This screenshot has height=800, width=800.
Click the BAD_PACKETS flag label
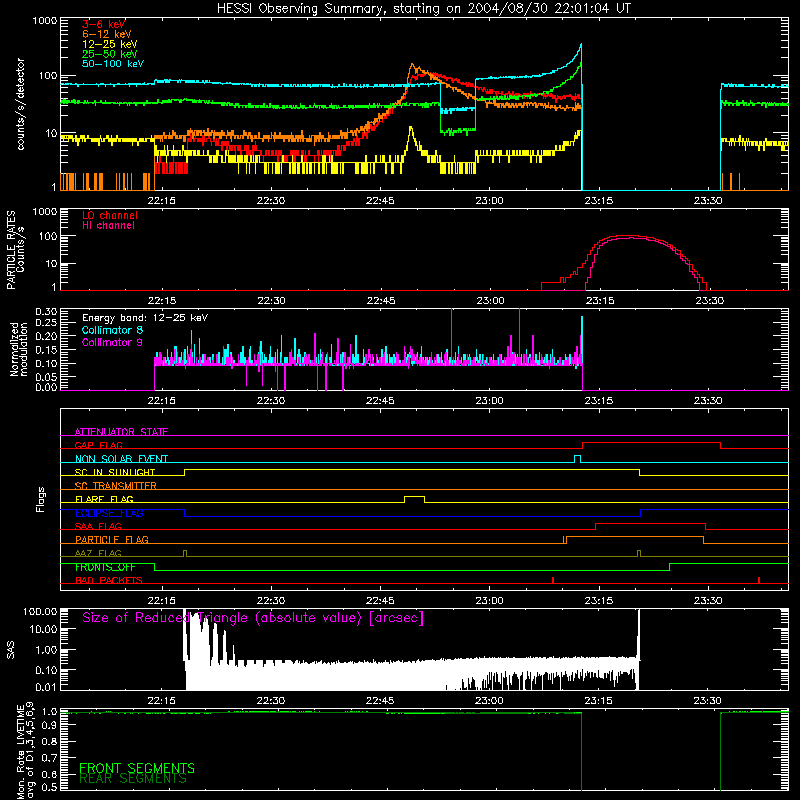coord(109,580)
